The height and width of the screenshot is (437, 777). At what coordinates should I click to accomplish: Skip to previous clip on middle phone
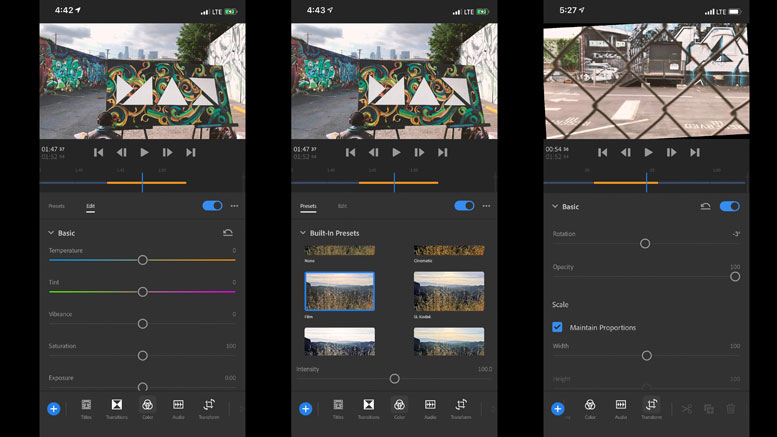[x=350, y=153]
